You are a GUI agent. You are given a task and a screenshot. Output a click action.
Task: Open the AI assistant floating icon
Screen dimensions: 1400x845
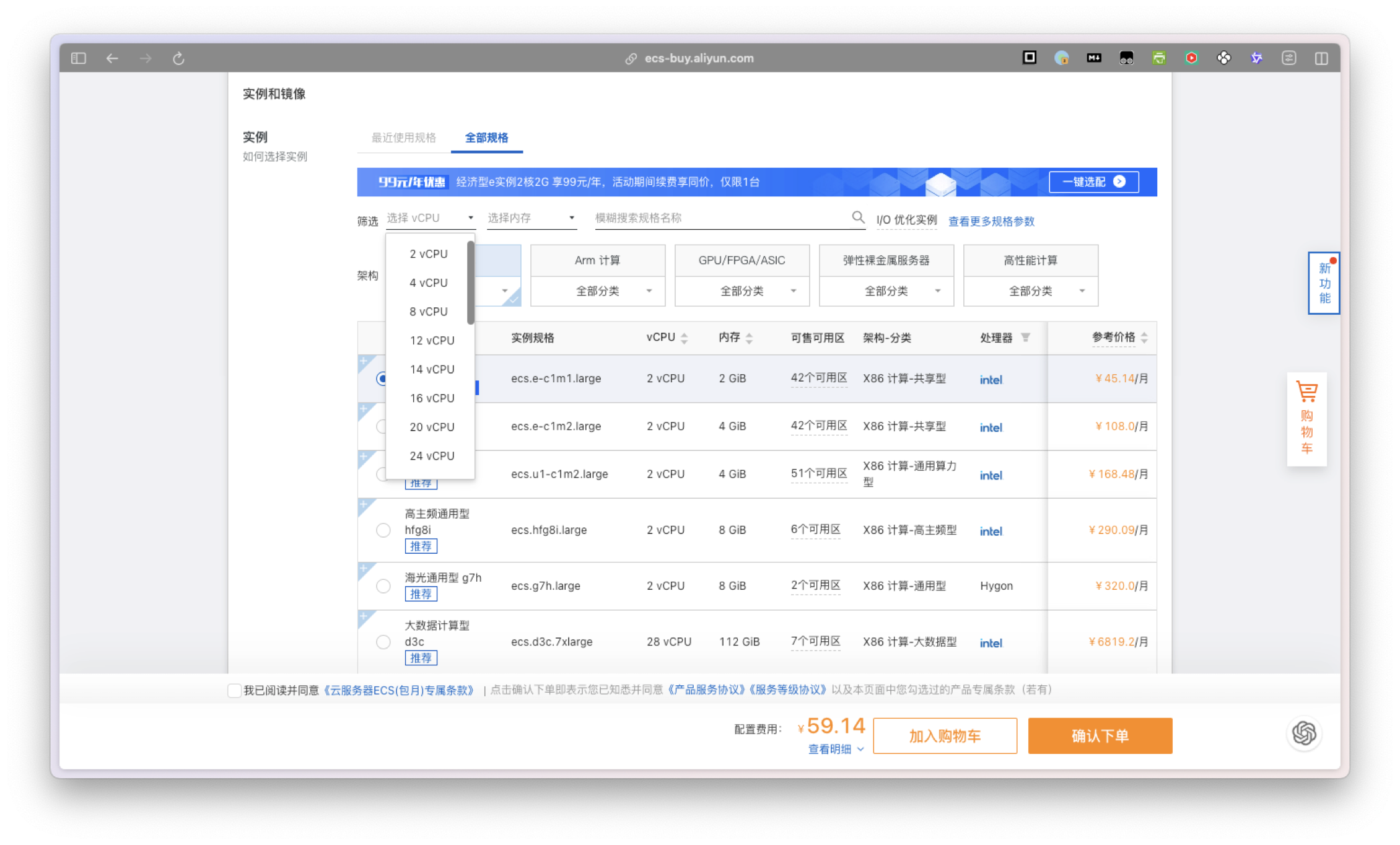pos(1304,733)
